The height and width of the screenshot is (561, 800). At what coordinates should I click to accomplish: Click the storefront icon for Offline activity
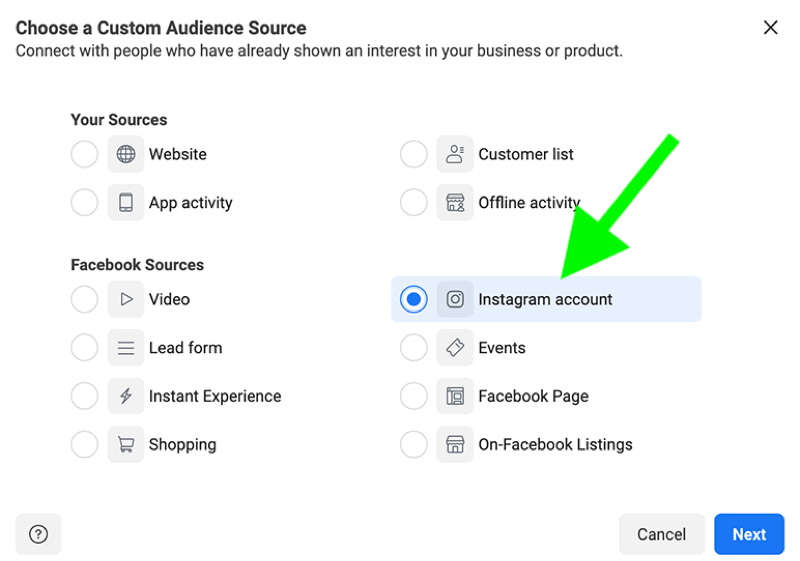tap(455, 202)
